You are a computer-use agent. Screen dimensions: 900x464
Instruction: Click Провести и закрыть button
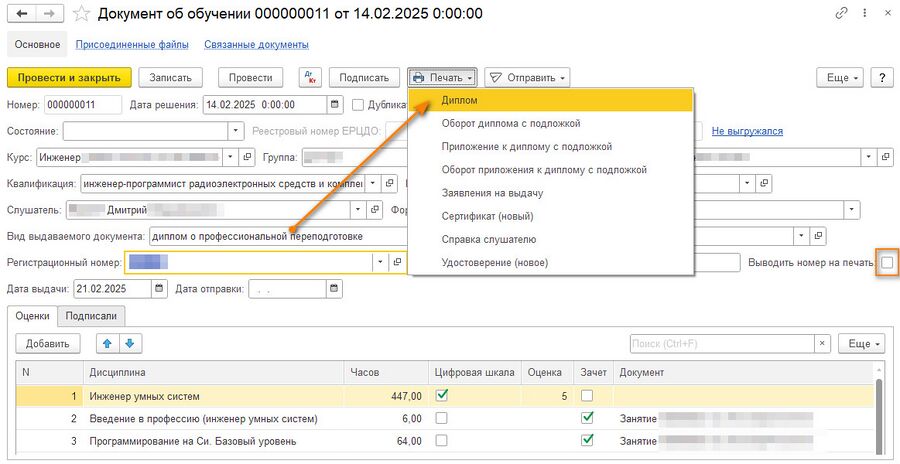tap(69, 78)
